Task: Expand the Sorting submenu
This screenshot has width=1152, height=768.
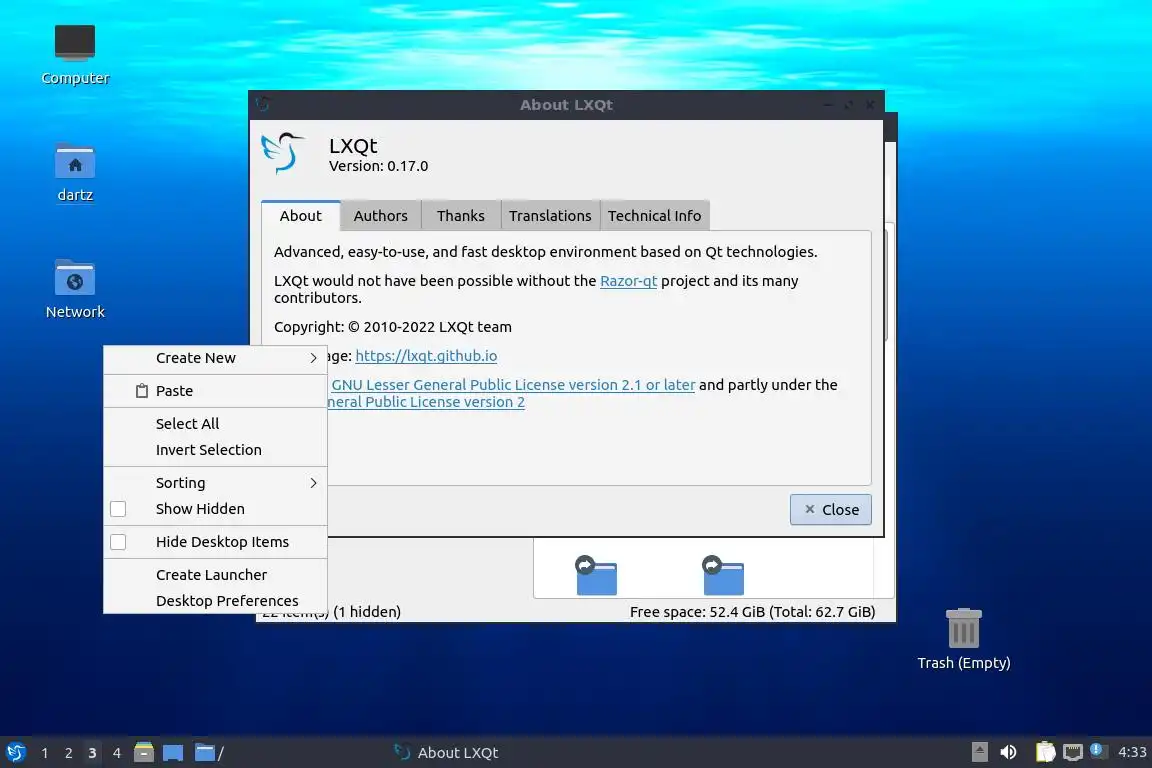Action: [215, 483]
